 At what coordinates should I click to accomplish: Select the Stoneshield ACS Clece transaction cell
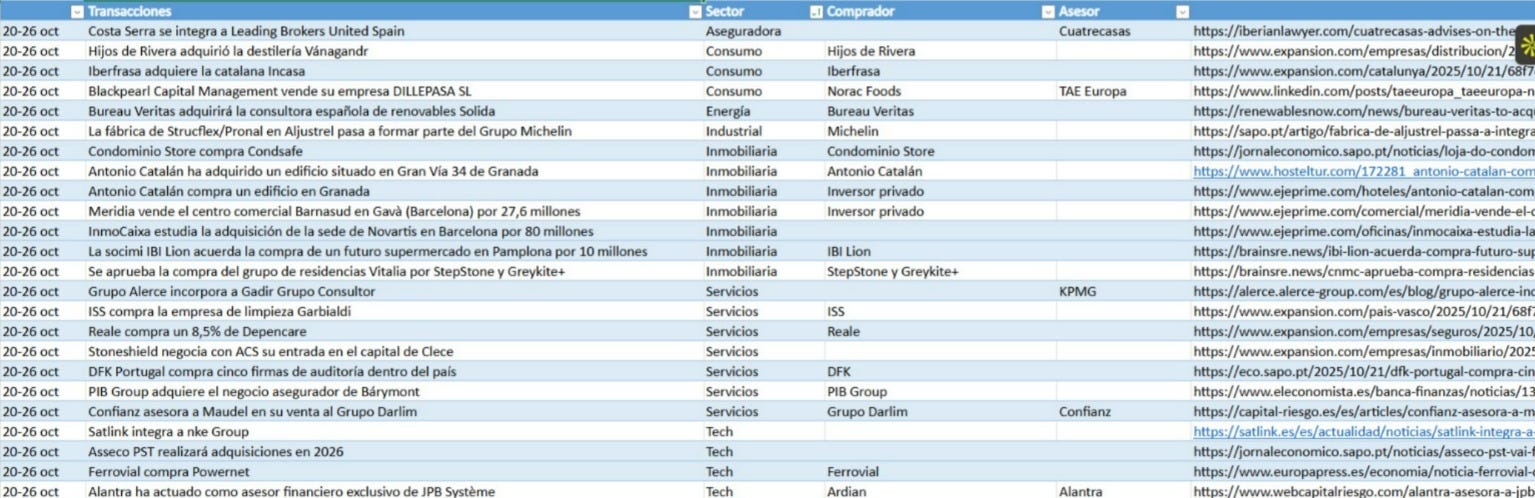pos(394,351)
